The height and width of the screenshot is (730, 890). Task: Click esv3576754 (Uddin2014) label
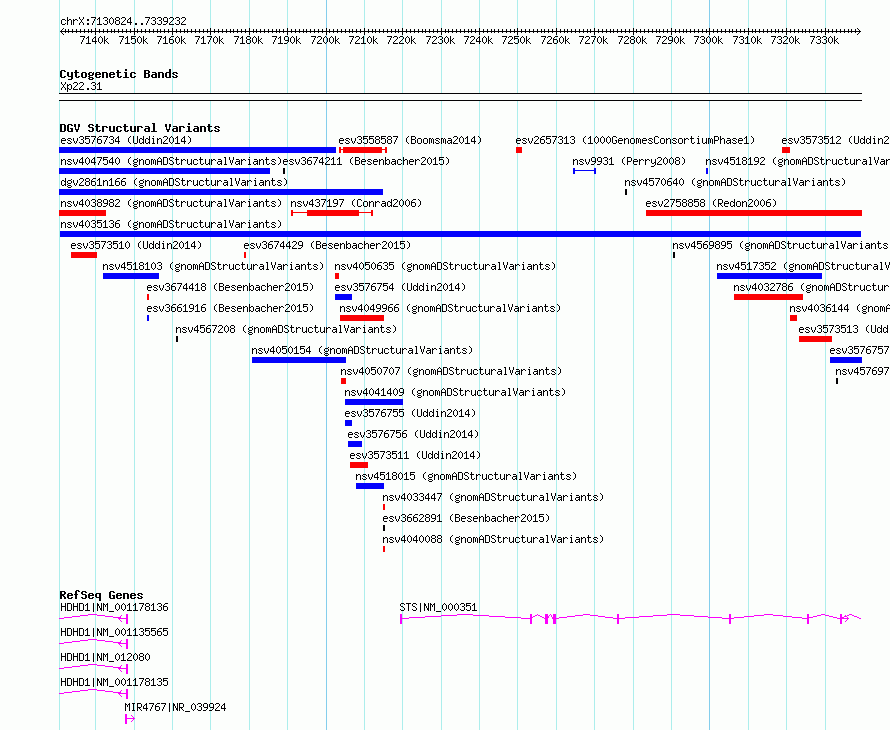[x=400, y=287]
